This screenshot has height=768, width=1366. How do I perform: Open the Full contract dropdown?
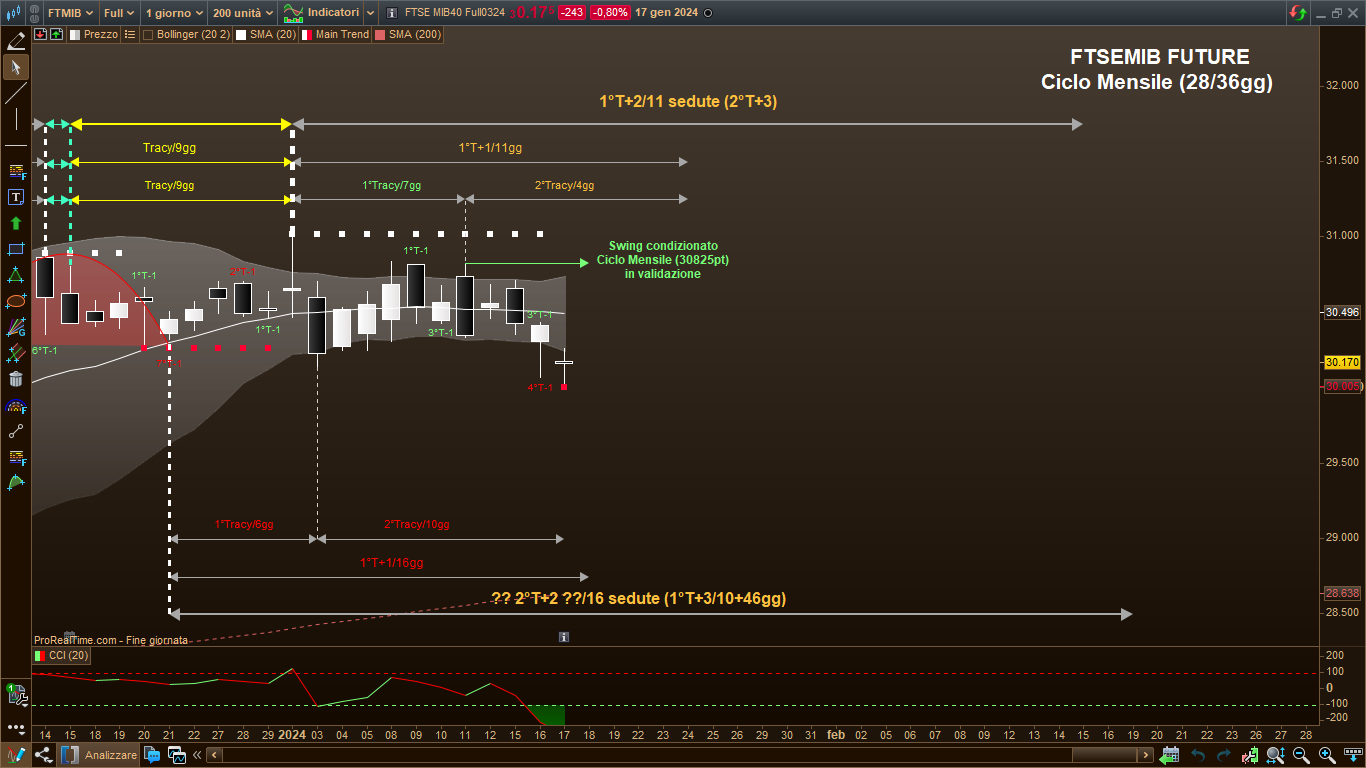pos(119,13)
